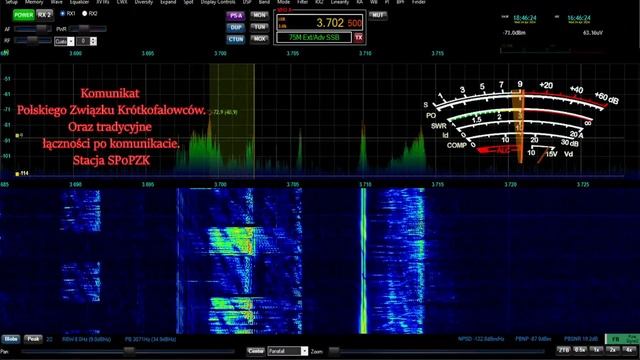Toggle the DUP duplex button
640x360 pixels.
pos(236,28)
